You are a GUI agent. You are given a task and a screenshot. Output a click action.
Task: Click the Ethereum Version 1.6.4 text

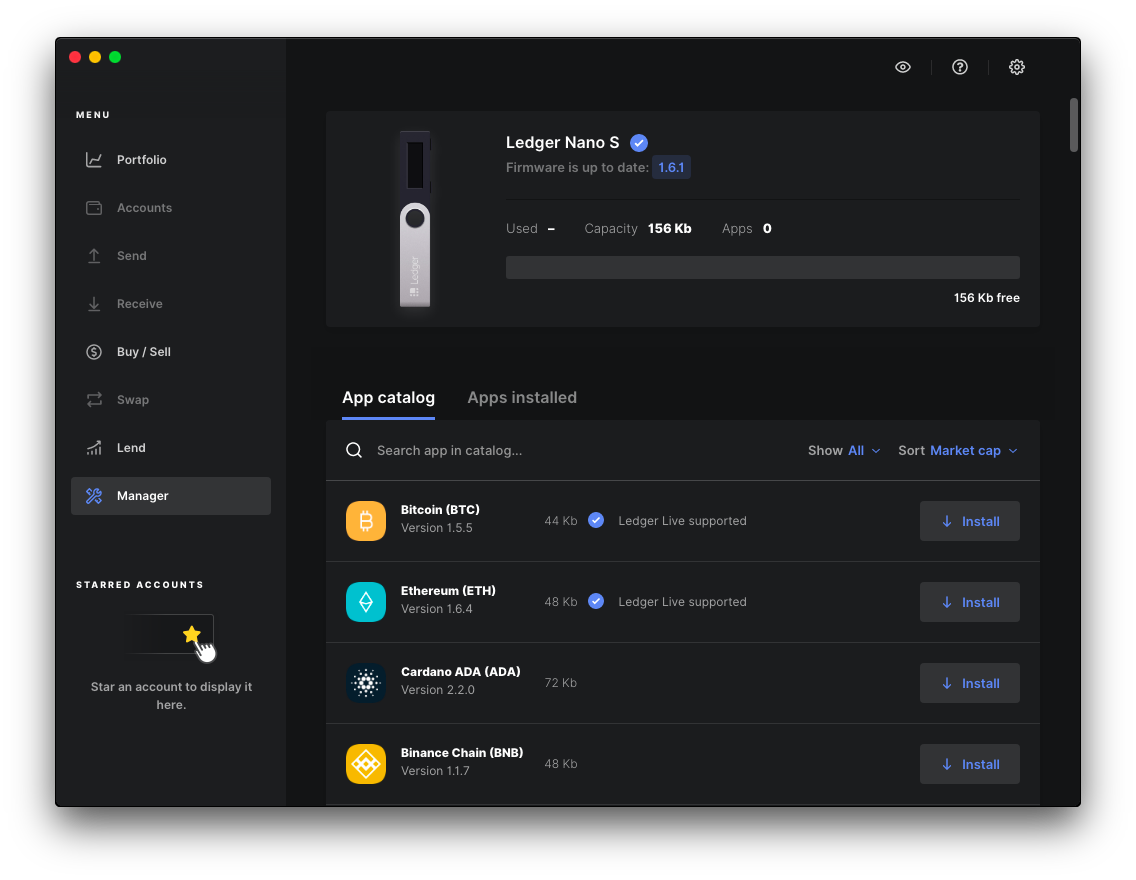[x=437, y=609]
